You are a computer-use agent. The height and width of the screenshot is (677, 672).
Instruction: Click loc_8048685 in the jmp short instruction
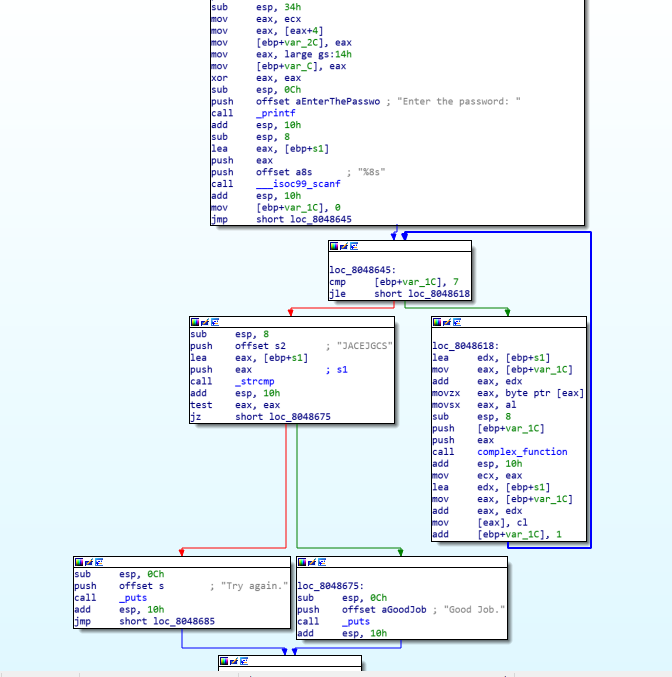[x=184, y=621]
